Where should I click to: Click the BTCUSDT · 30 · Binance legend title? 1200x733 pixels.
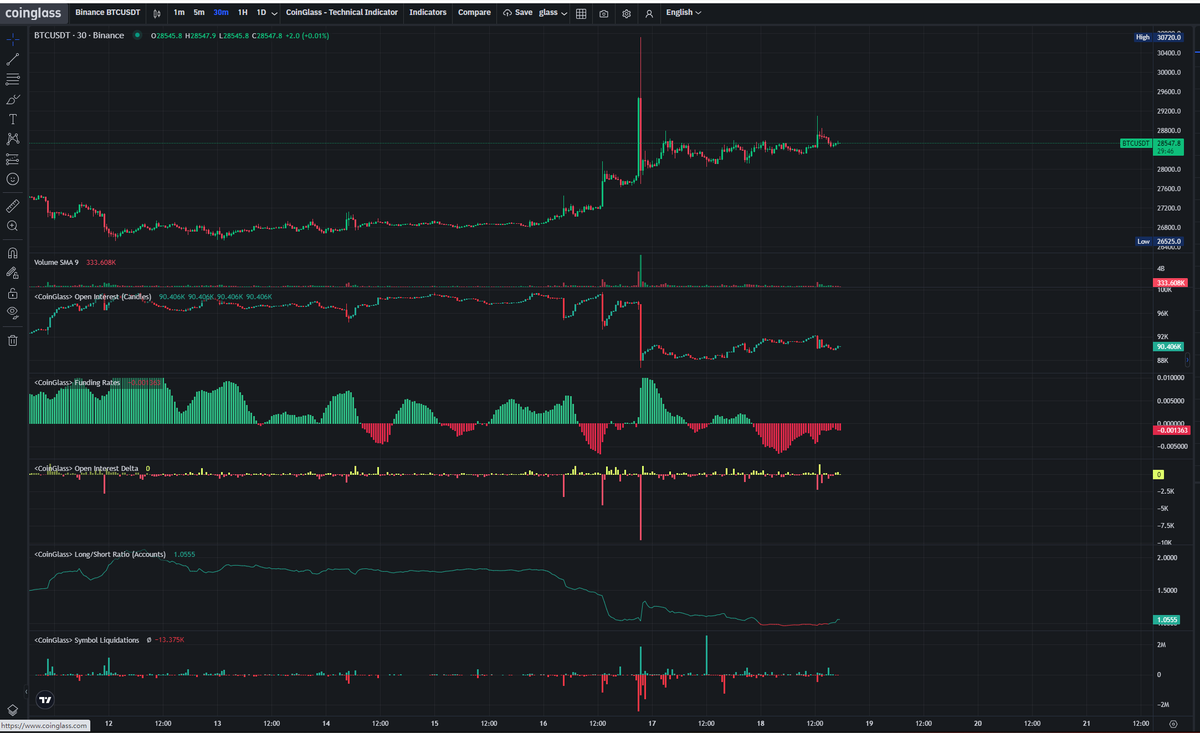tap(79, 35)
